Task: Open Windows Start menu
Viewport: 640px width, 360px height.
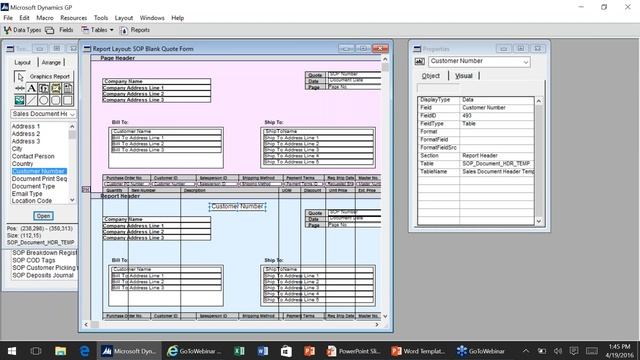Action: pyautogui.click(x=12, y=351)
